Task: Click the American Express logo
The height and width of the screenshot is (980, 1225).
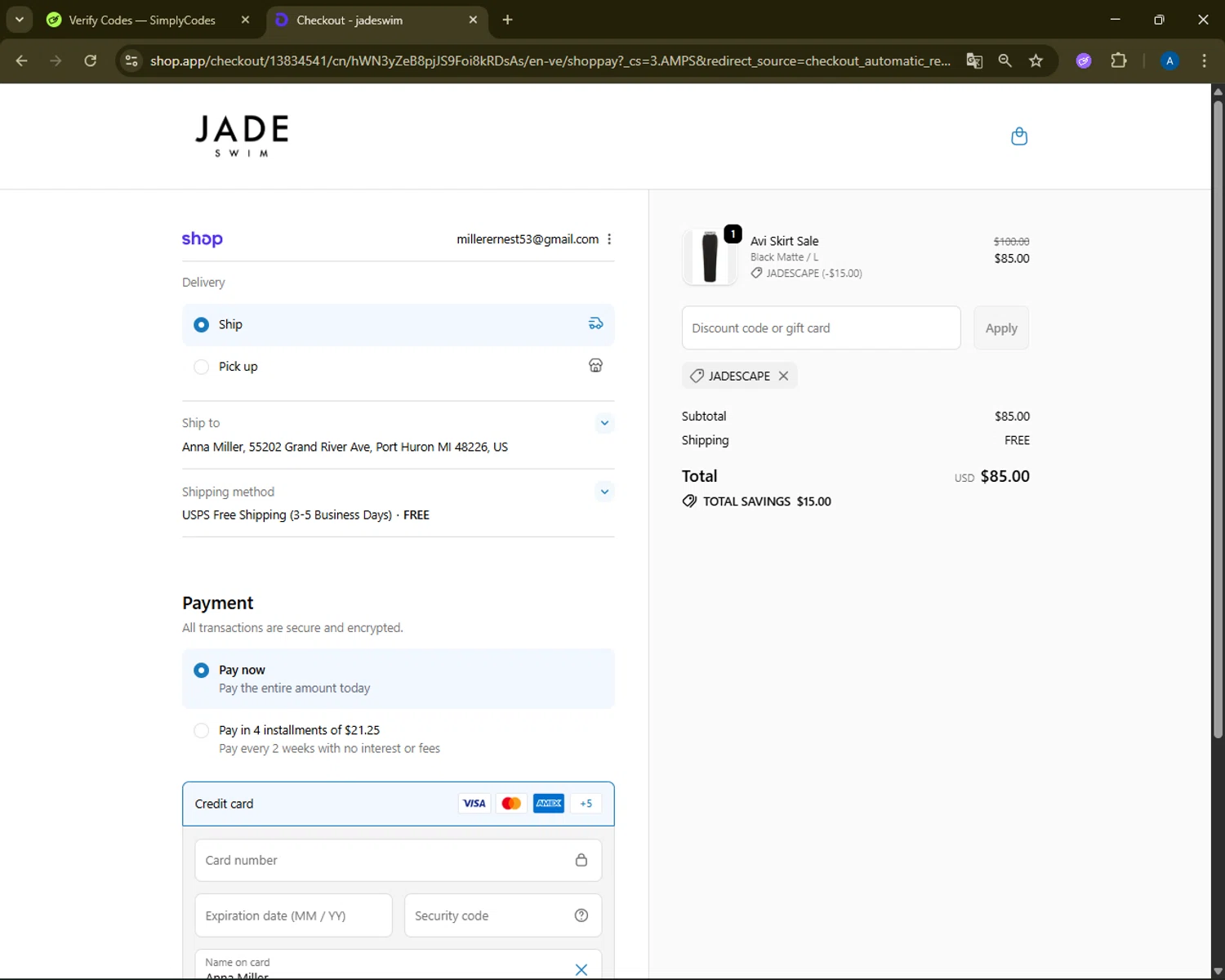Action: coord(549,804)
